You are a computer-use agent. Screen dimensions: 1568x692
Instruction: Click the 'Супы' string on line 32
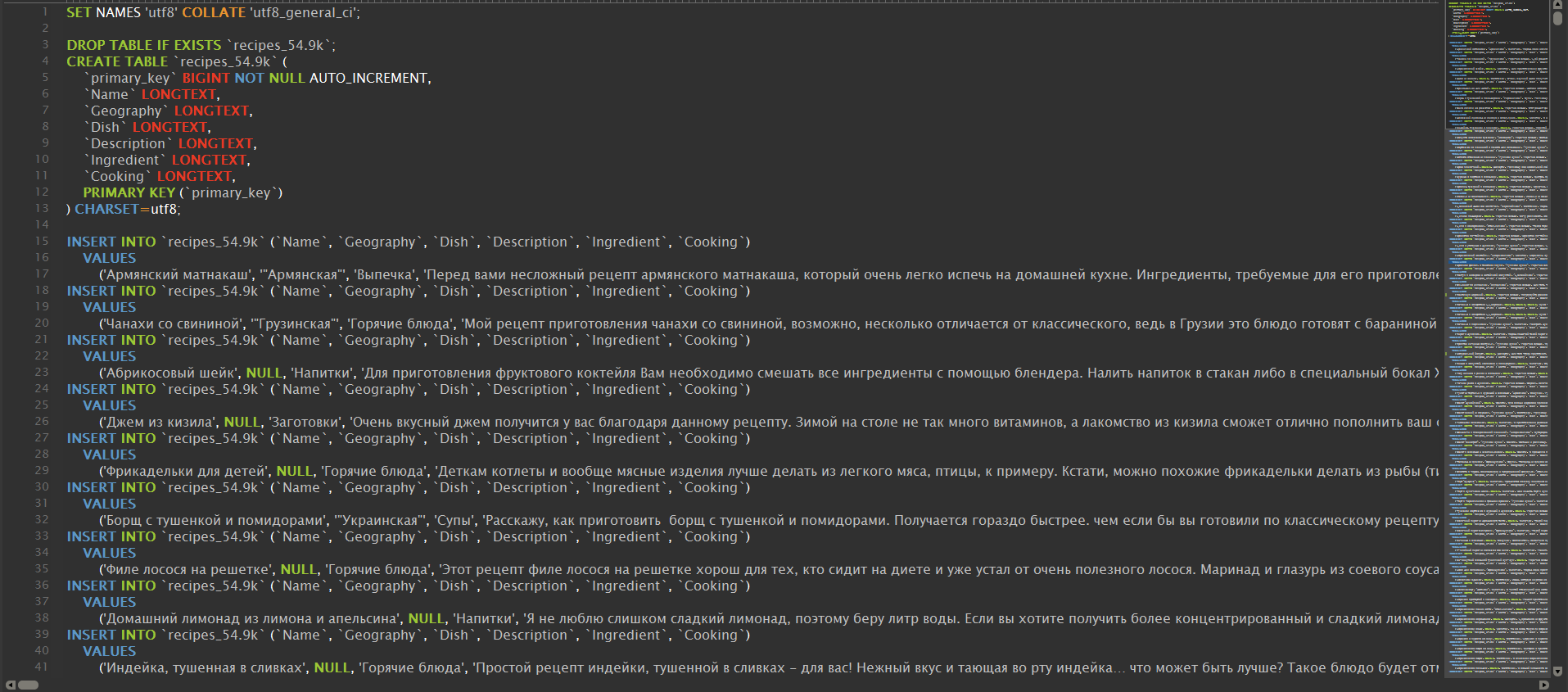(454, 520)
